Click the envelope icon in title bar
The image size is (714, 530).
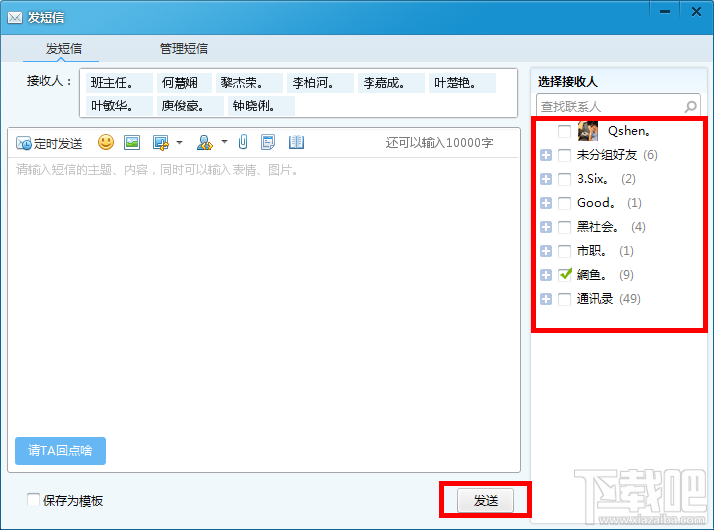point(15,17)
